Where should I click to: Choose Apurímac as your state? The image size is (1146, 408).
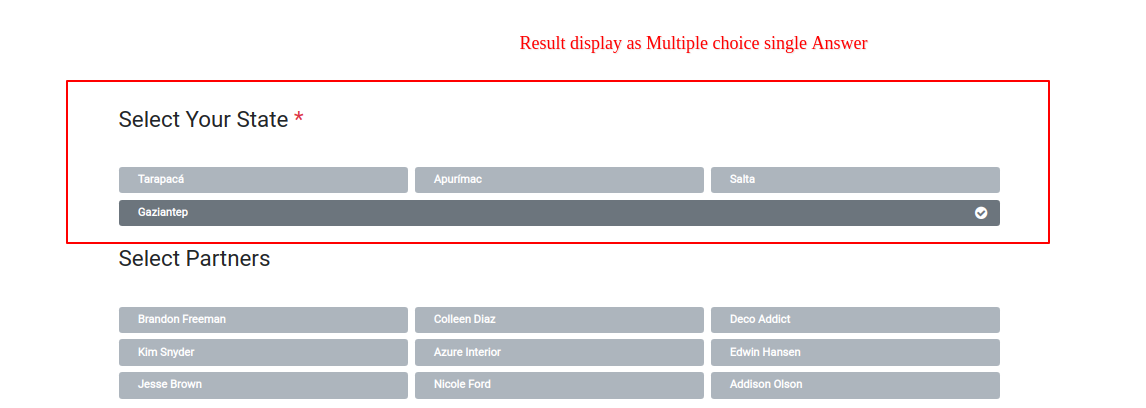559,180
